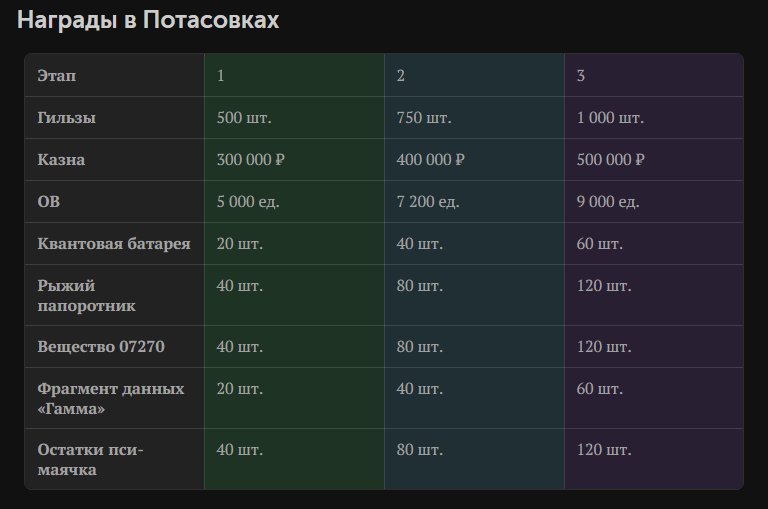
Task: Click the "Этап" row header cell
Action: pos(56,76)
